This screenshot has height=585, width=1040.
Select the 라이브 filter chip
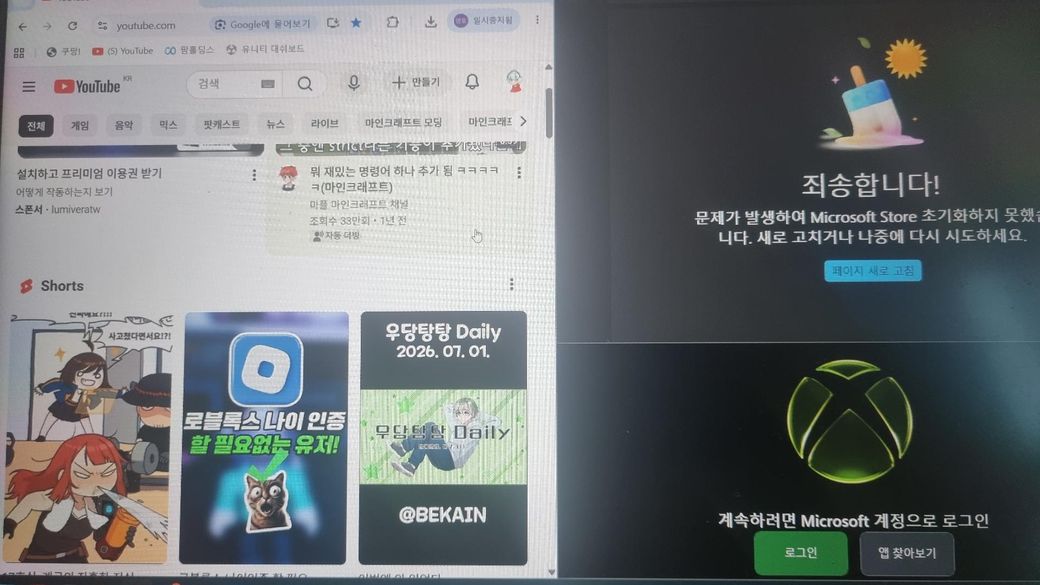[324, 123]
